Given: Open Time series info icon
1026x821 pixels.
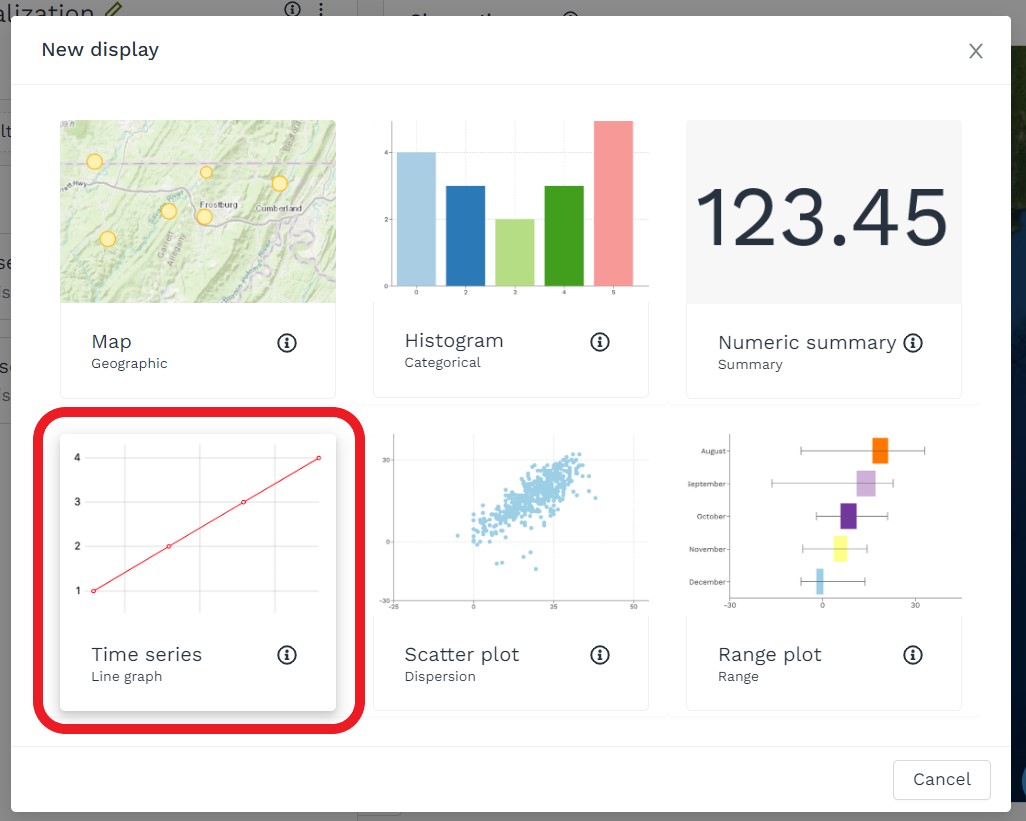Looking at the screenshot, I should click(286, 655).
